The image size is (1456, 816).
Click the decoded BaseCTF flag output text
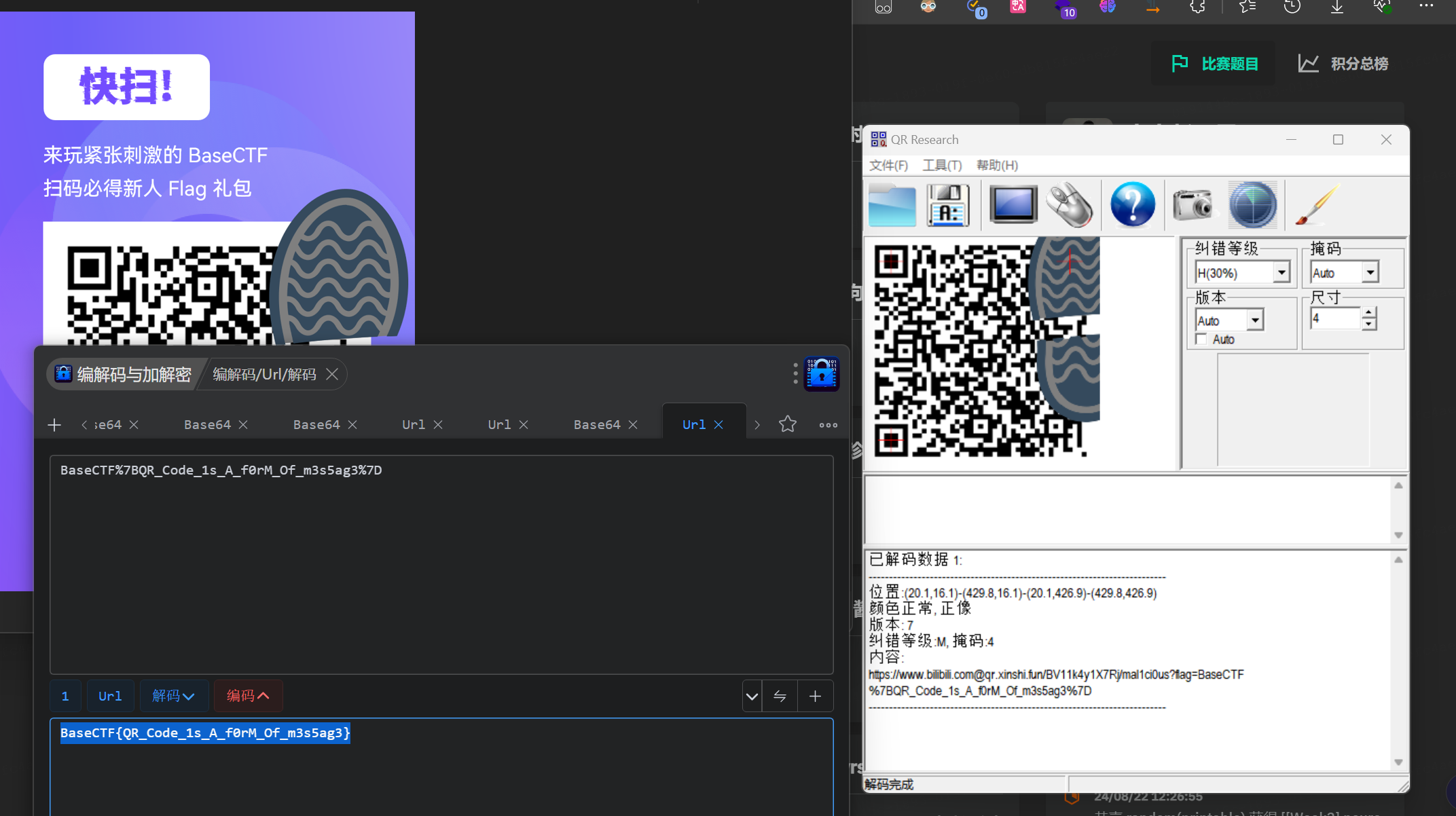(x=205, y=732)
